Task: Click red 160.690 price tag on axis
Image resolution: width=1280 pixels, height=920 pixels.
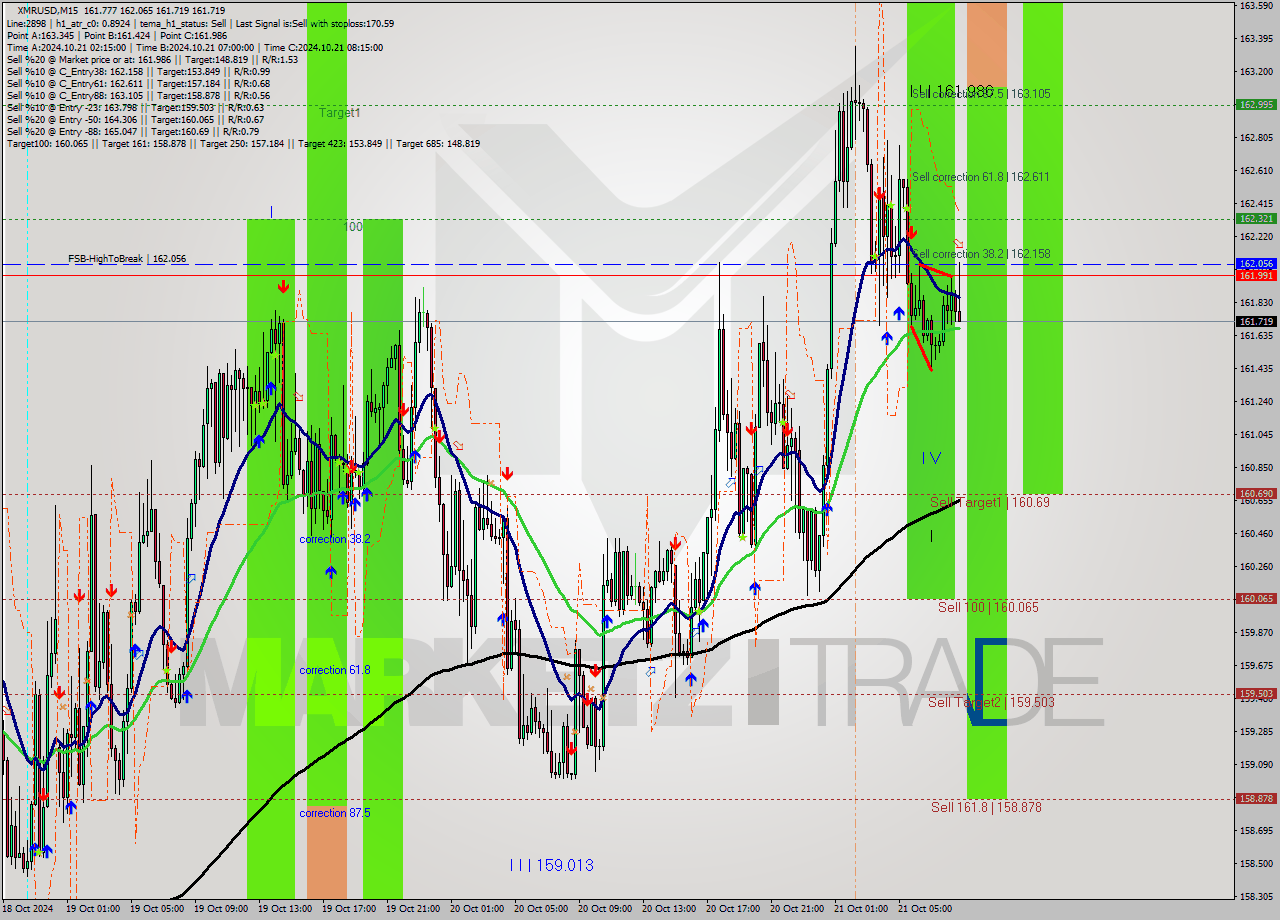Action: pos(1256,493)
